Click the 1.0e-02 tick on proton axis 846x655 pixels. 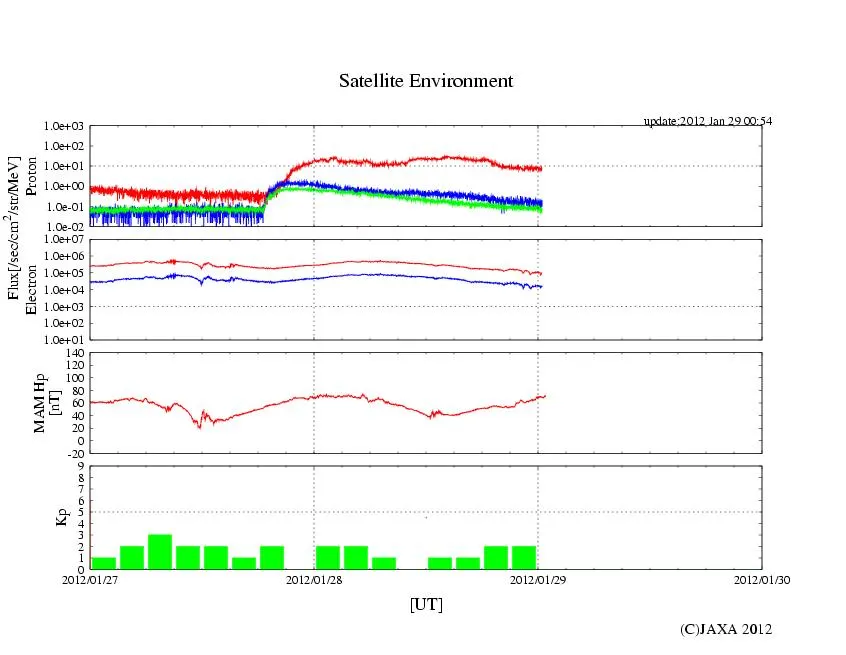tap(66, 227)
